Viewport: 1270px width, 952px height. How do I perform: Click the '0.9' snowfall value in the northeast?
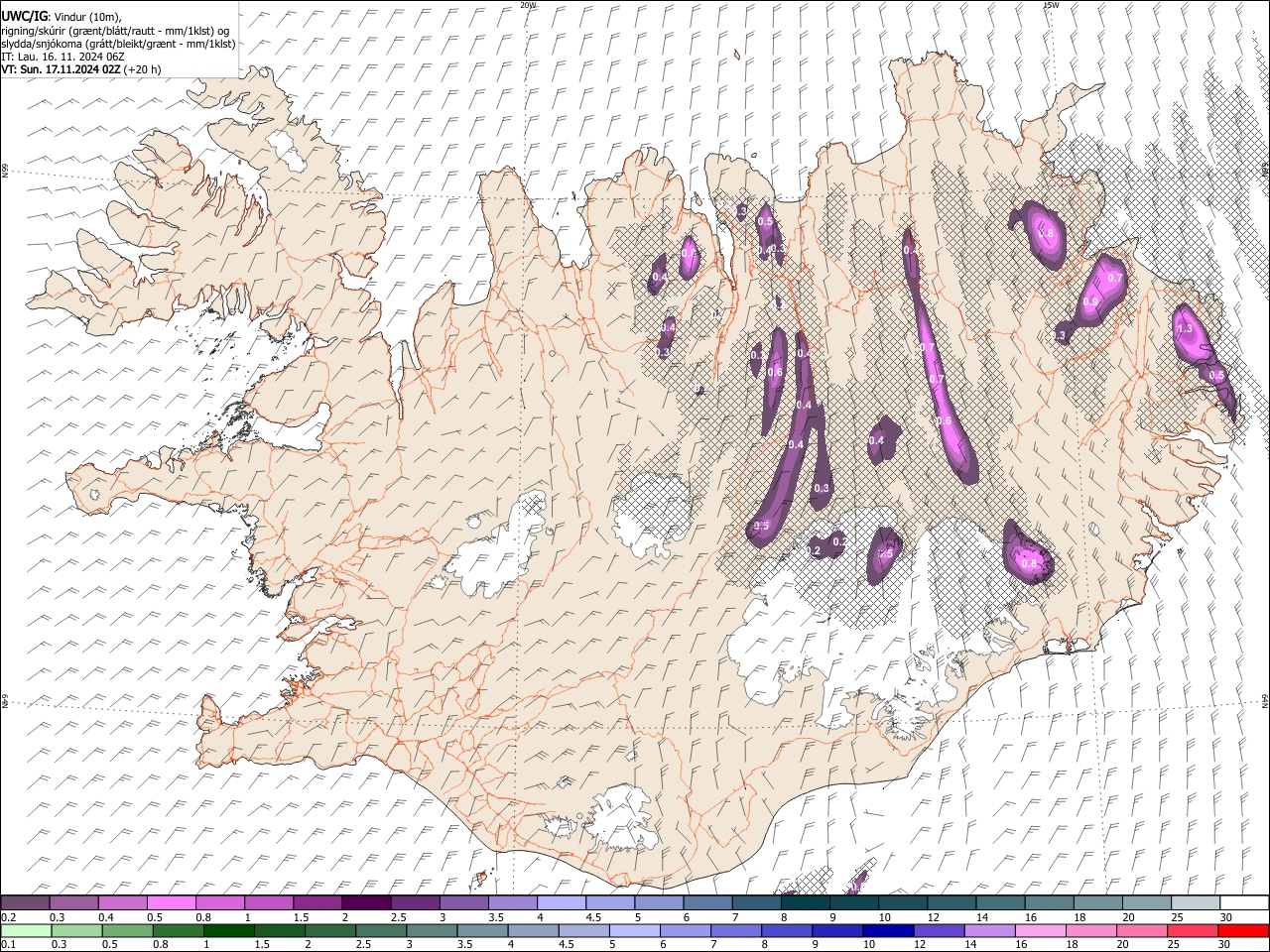tap(1090, 301)
